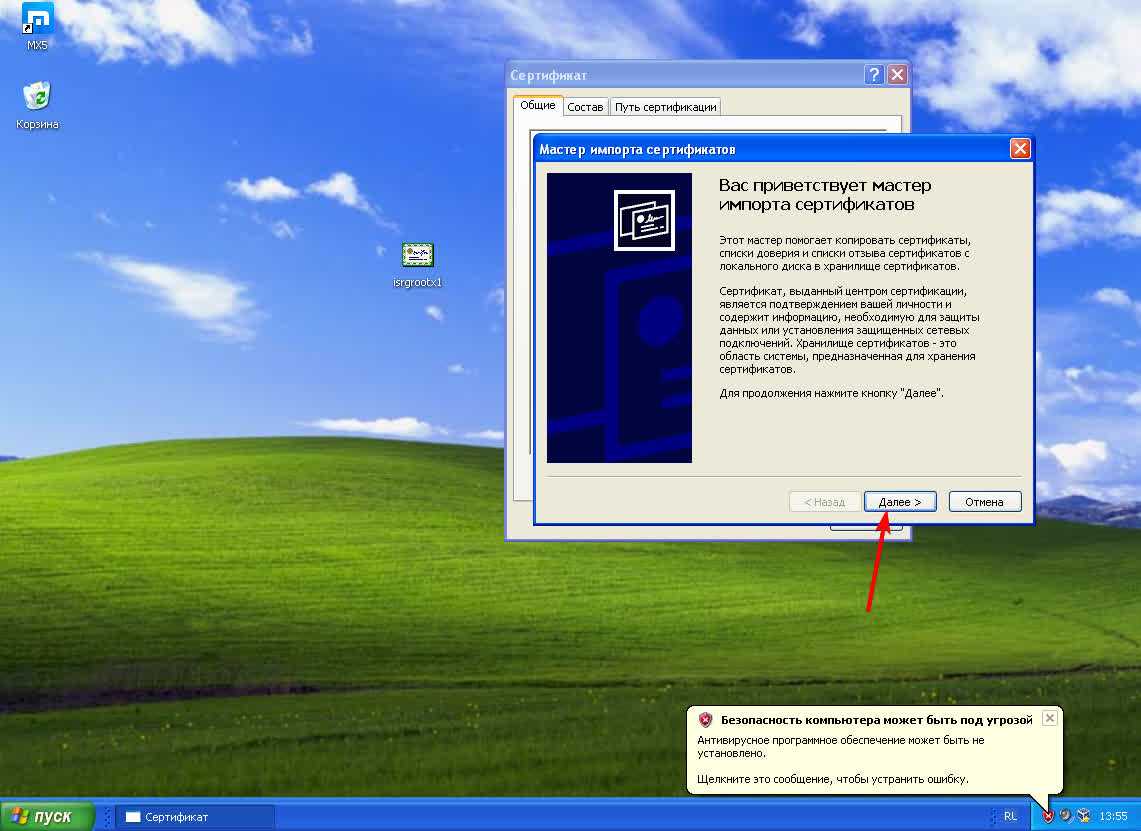Click the tray icon next to the clock
Image resolution: width=1141 pixels, height=831 pixels.
tap(1084, 816)
